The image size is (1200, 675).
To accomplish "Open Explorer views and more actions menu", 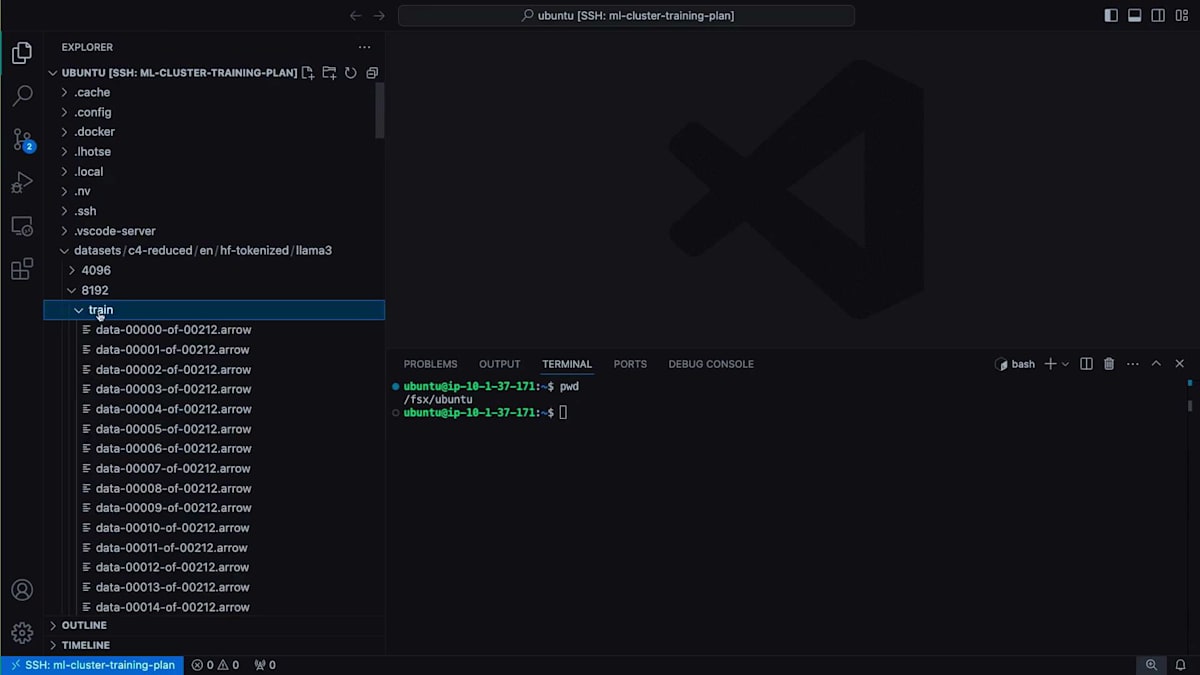I will pyautogui.click(x=365, y=47).
